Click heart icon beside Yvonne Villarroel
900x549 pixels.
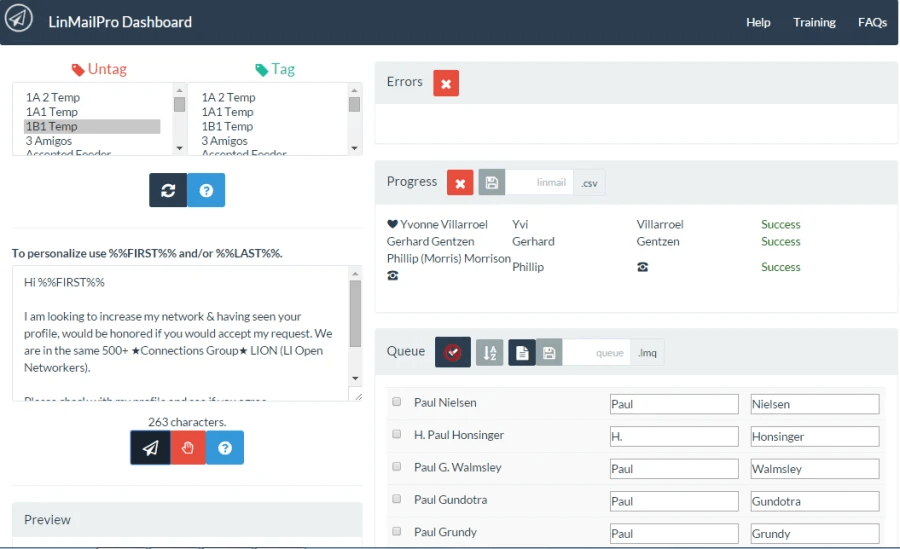393,224
